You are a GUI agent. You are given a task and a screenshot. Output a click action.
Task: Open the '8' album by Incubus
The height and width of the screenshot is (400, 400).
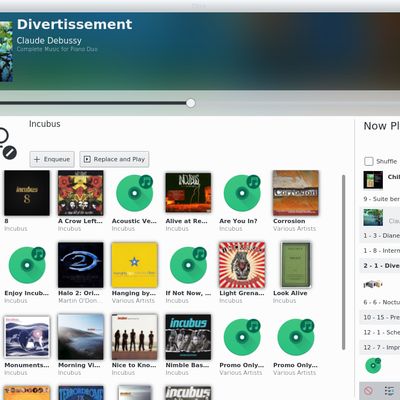27,193
